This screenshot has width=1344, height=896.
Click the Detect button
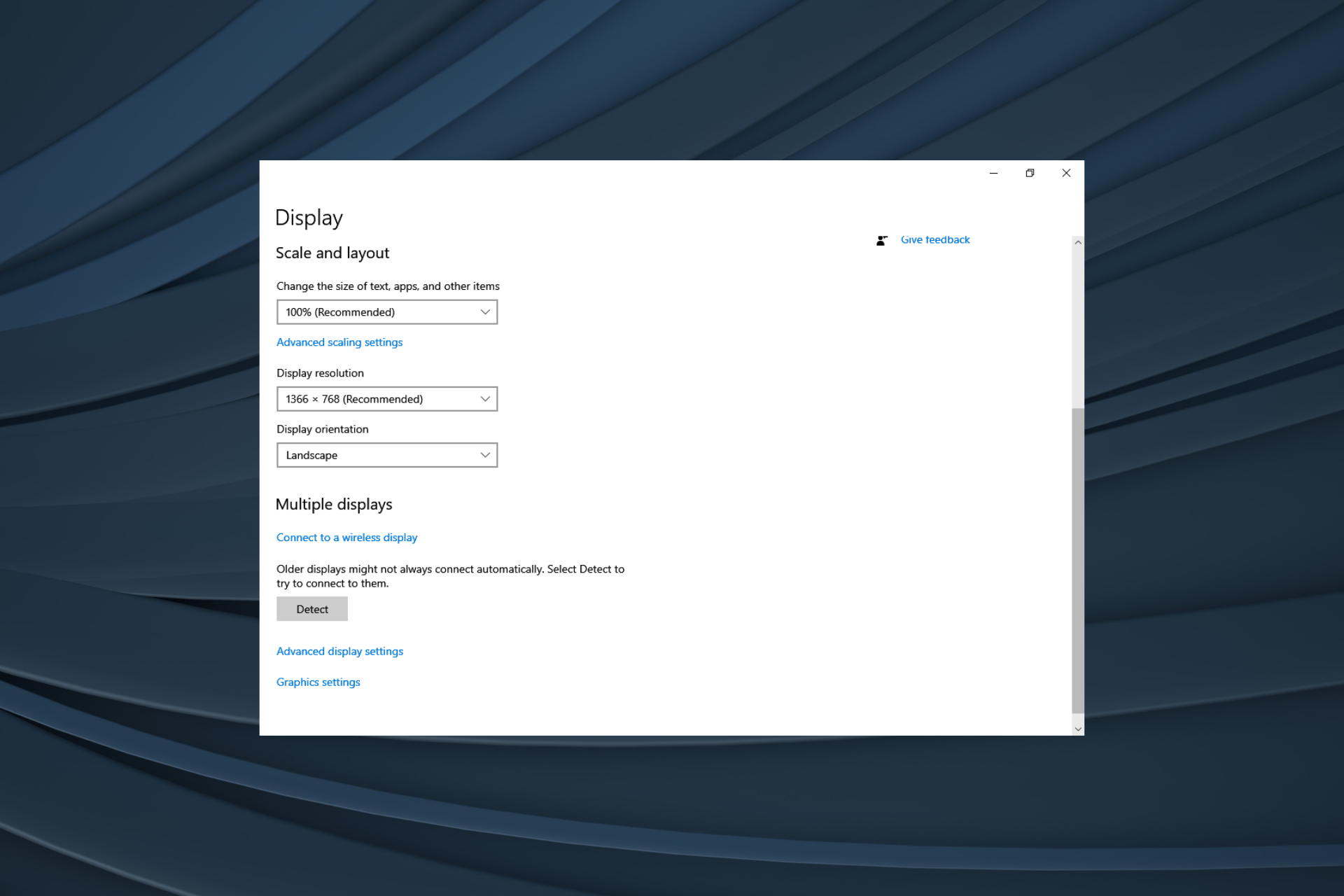click(312, 608)
